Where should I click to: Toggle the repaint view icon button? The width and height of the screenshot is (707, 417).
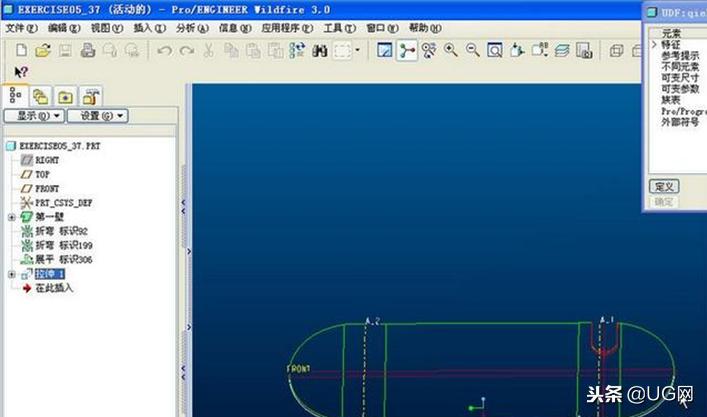click(x=384, y=50)
